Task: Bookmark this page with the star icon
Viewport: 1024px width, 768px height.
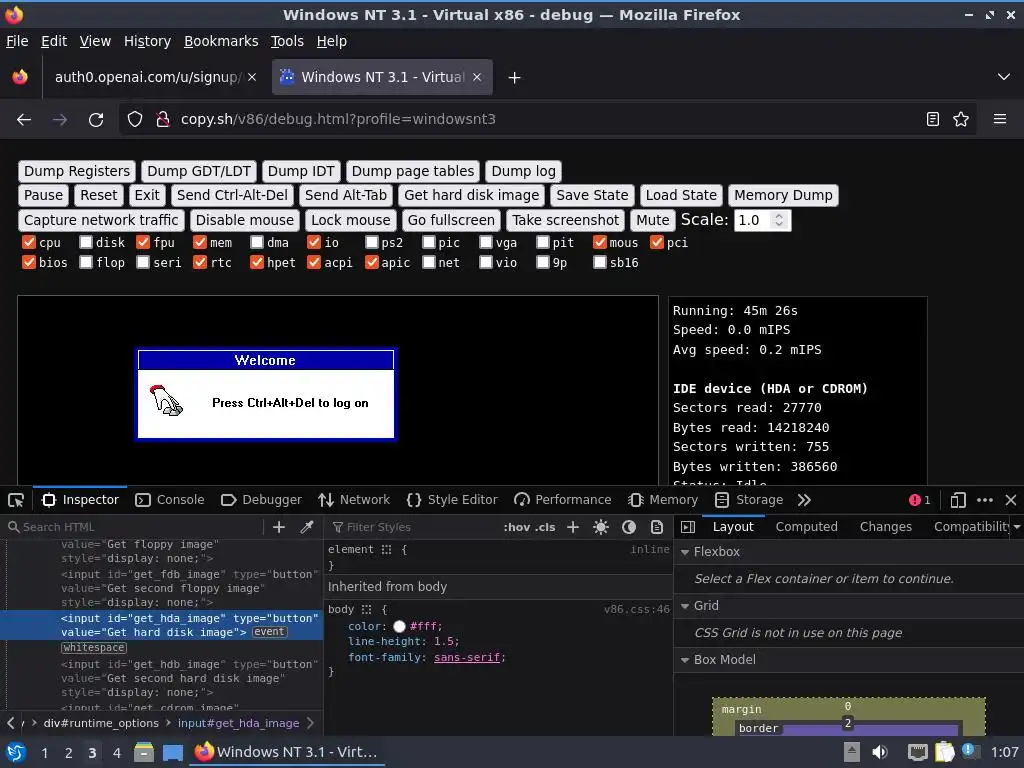Action: coord(961,120)
